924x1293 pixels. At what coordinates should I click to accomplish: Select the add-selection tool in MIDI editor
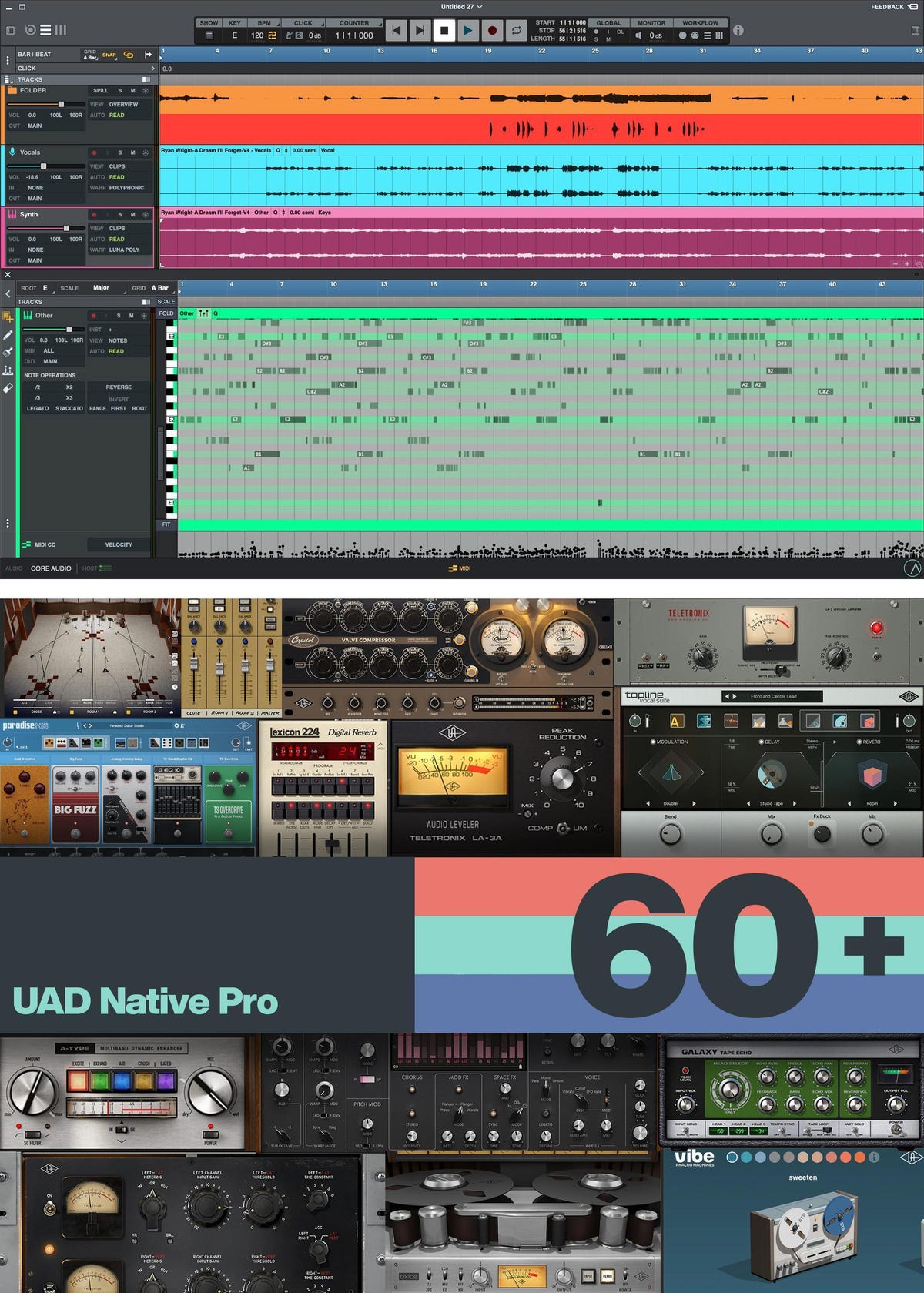click(x=8, y=317)
